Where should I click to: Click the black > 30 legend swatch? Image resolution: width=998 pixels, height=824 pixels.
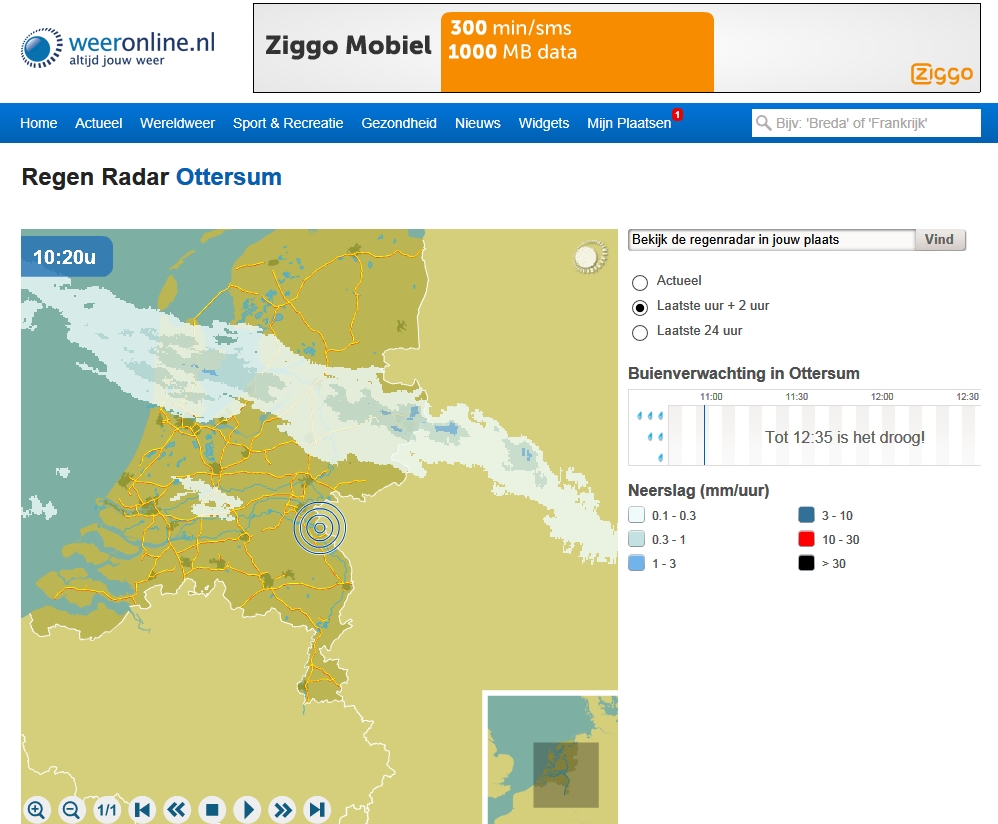pyautogui.click(x=806, y=563)
